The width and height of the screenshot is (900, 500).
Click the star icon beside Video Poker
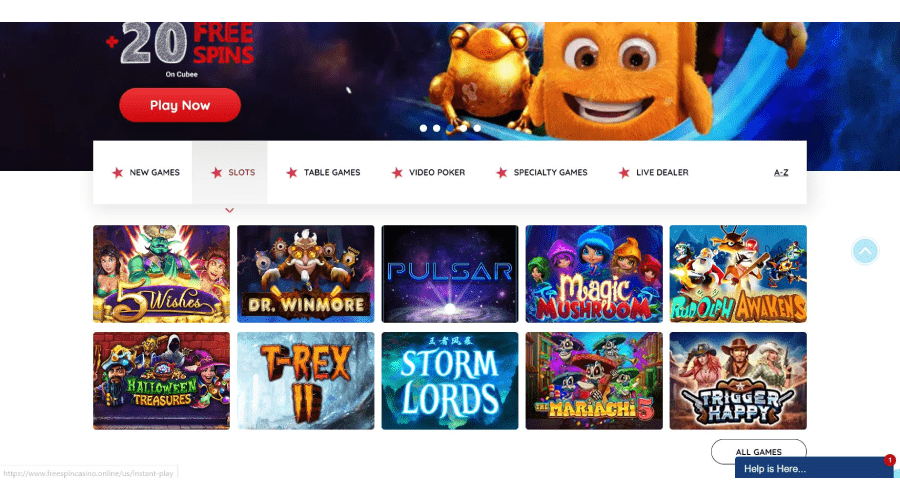397,172
